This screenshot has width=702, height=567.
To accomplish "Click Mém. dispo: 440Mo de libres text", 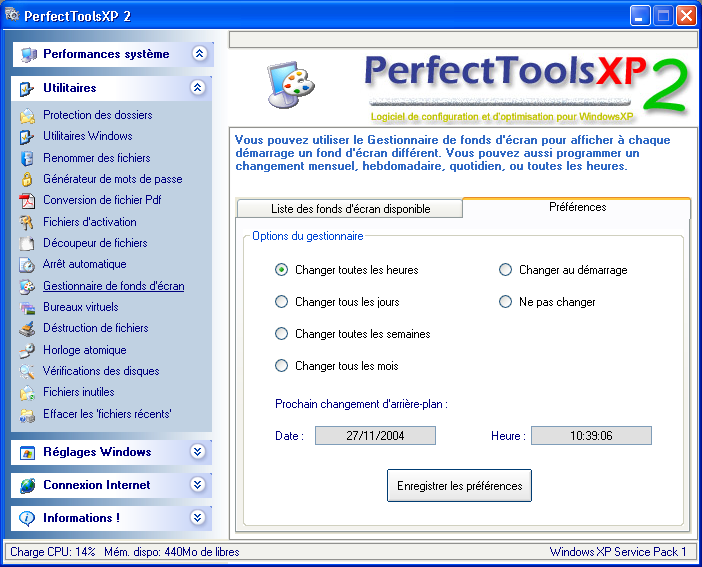I will pos(172,552).
